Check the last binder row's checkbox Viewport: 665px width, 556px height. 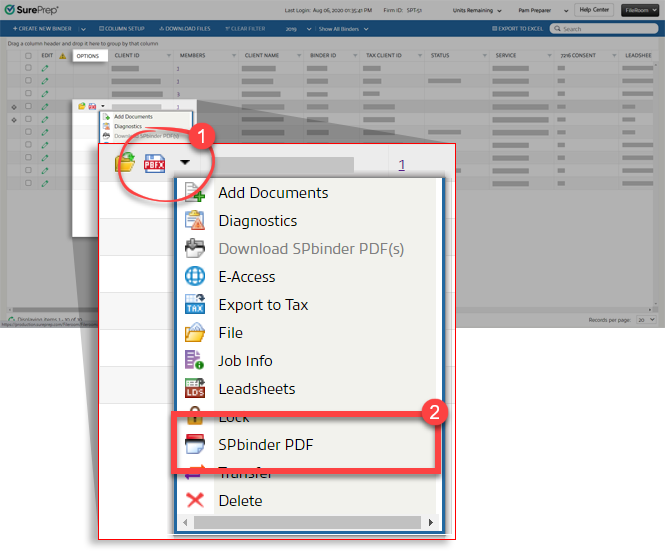28,183
